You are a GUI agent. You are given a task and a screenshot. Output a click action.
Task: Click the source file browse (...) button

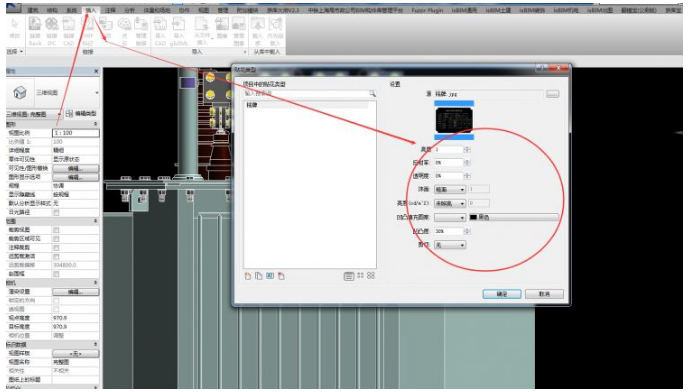coord(552,94)
